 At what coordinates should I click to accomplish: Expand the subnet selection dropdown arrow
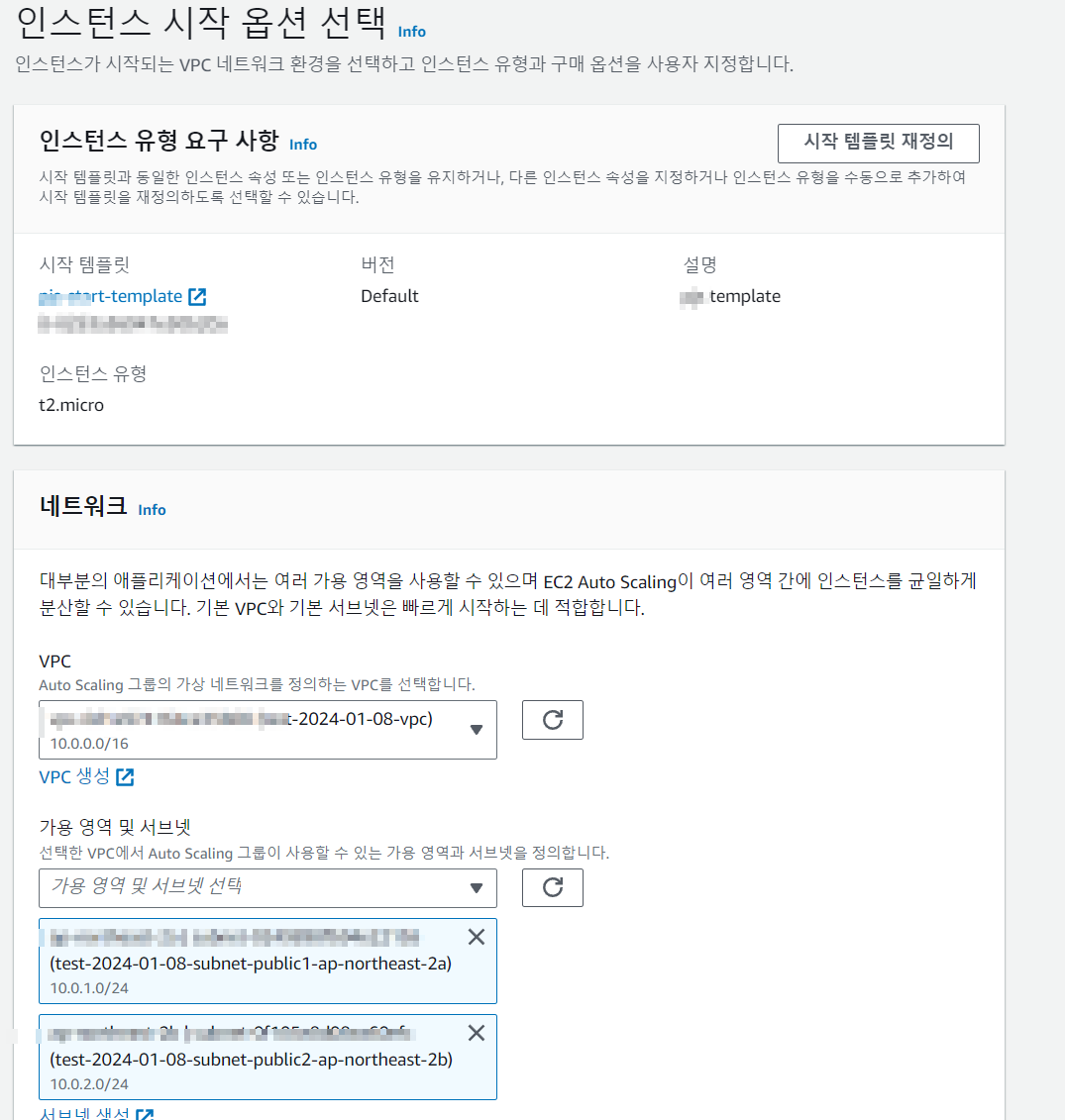[x=477, y=888]
